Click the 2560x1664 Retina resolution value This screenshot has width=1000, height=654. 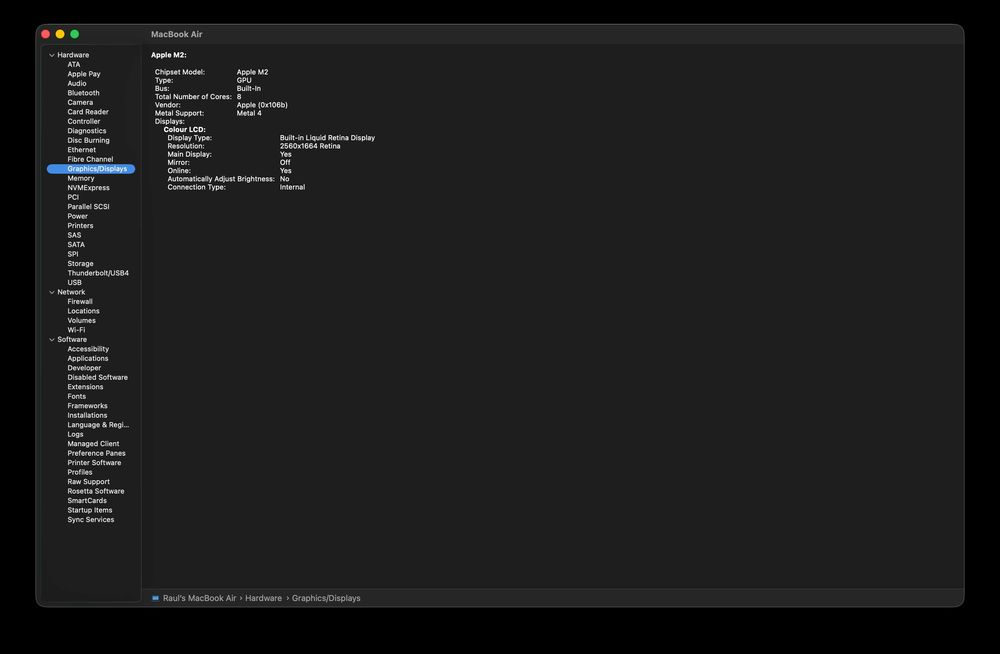point(310,146)
